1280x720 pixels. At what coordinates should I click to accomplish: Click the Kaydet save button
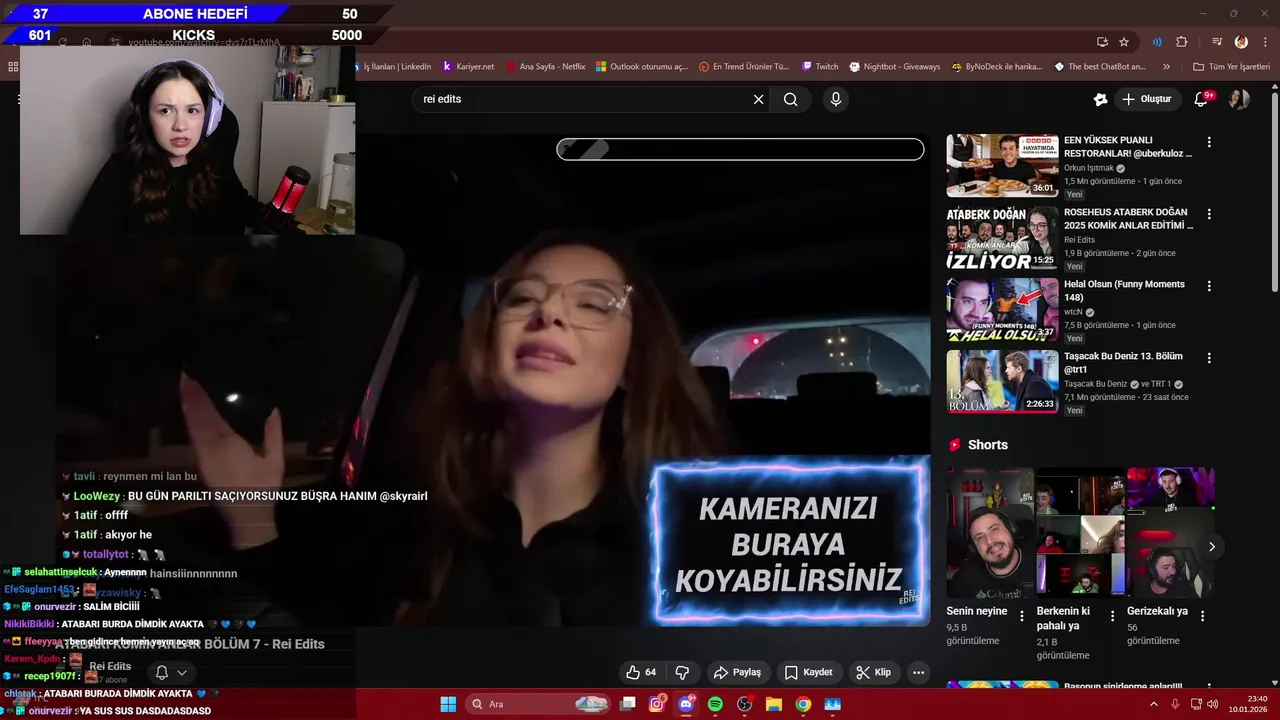point(808,672)
